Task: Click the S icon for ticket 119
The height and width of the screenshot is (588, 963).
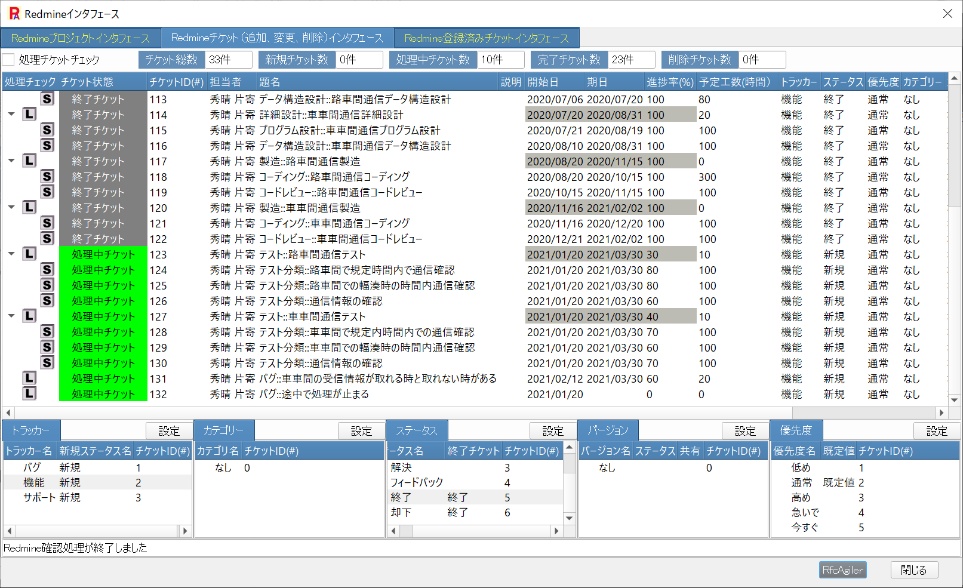Action: click(47, 192)
